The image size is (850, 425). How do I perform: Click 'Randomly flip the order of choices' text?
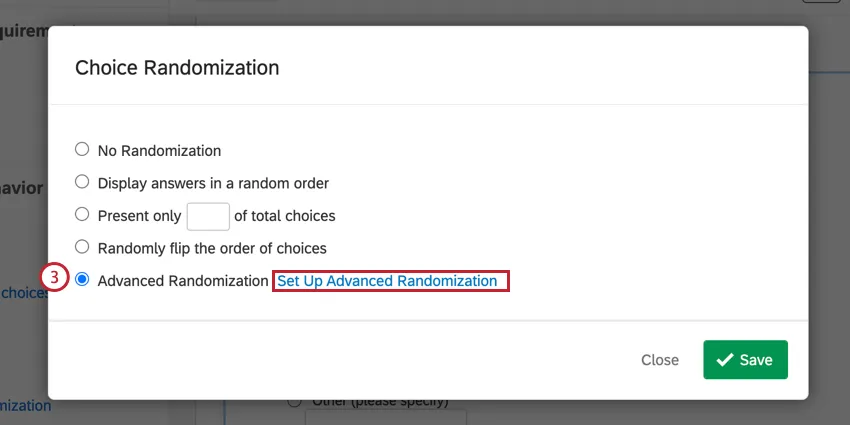click(212, 248)
